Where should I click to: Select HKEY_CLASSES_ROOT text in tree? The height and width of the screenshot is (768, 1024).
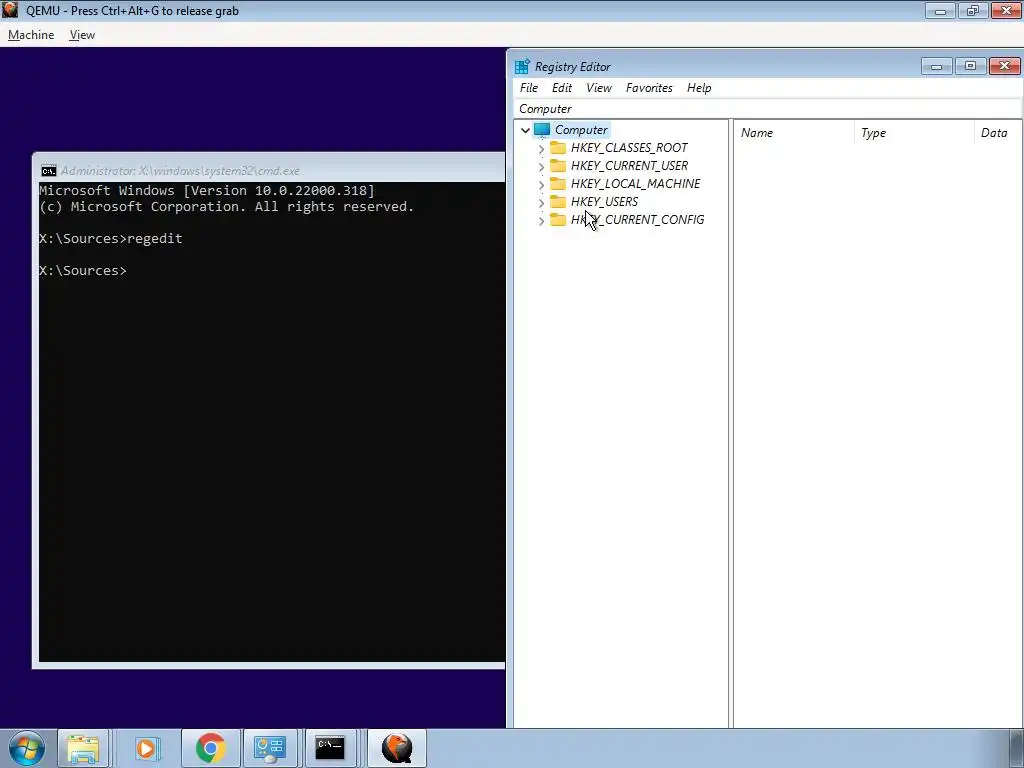click(629, 148)
